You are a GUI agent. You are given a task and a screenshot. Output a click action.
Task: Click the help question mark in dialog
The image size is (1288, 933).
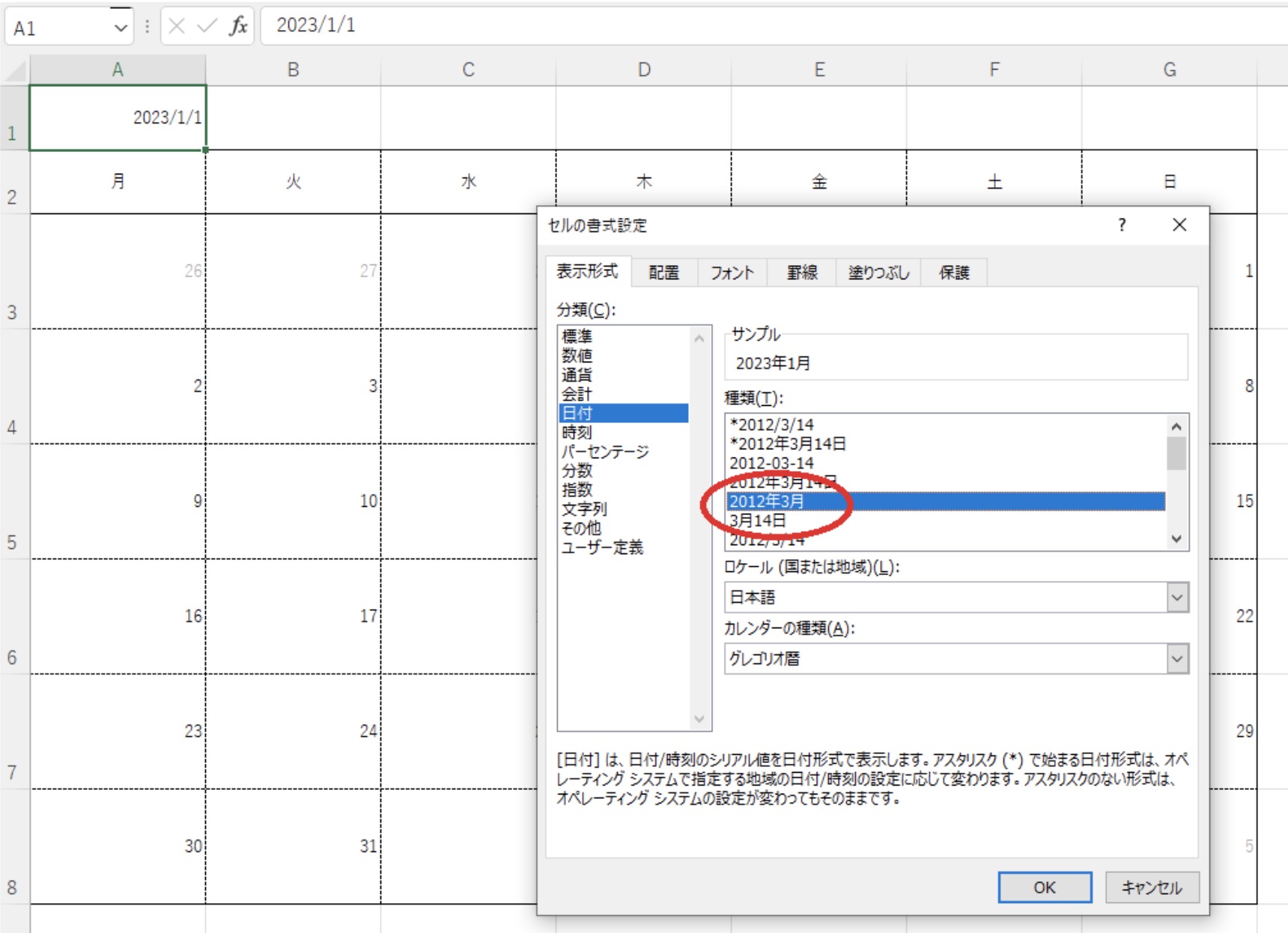click(x=1122, y=225)
